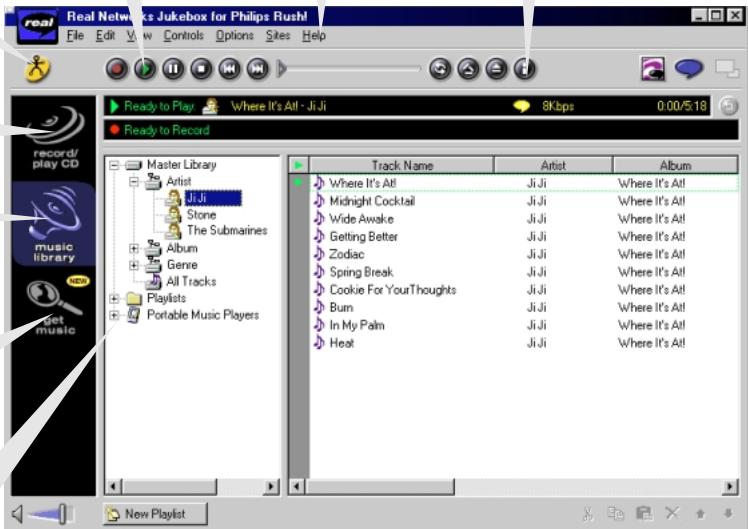Open the Options menu
This screenshot has height=529, width=748.
235,36
